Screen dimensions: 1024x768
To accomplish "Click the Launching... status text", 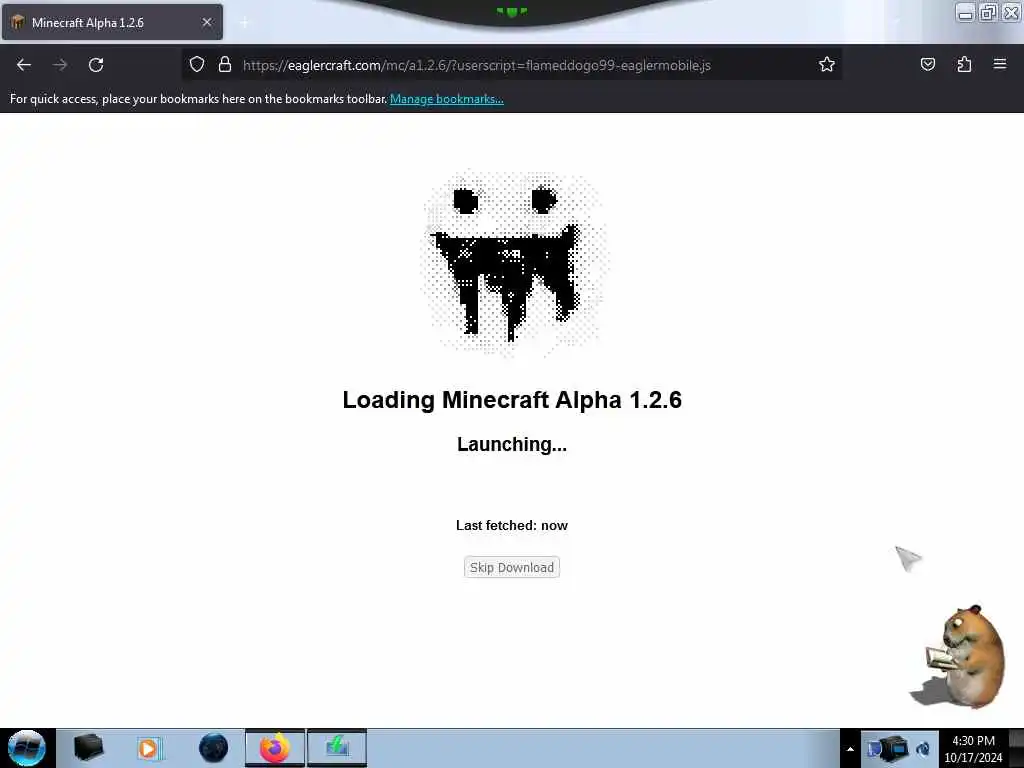I will tap(512, 444).
